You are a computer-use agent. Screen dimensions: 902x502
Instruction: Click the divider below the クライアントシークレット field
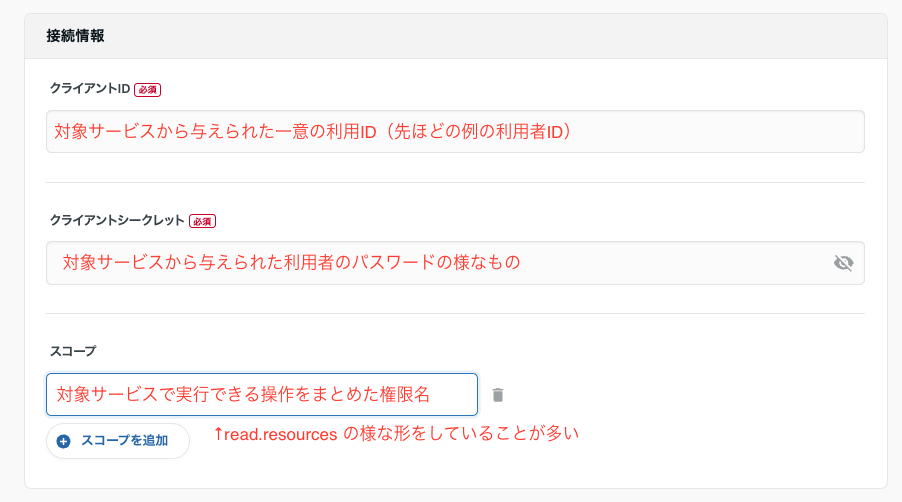click(x=455, y=313)
